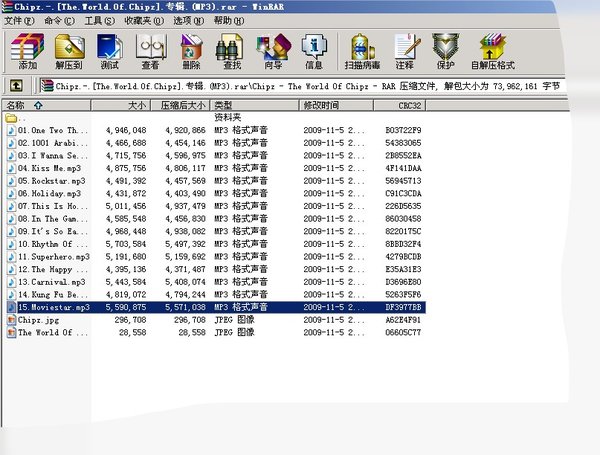This screenshot has height=455, width=600.
Task: Show archive 信息 (Info) icon
Action: click(x=314, y=51)
